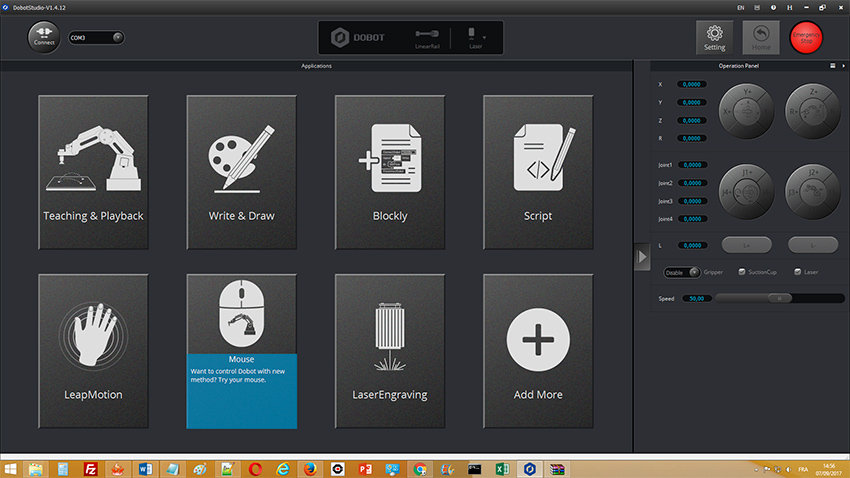
Task: Hit the red Emergency Stop button
Action: (806, 37)
